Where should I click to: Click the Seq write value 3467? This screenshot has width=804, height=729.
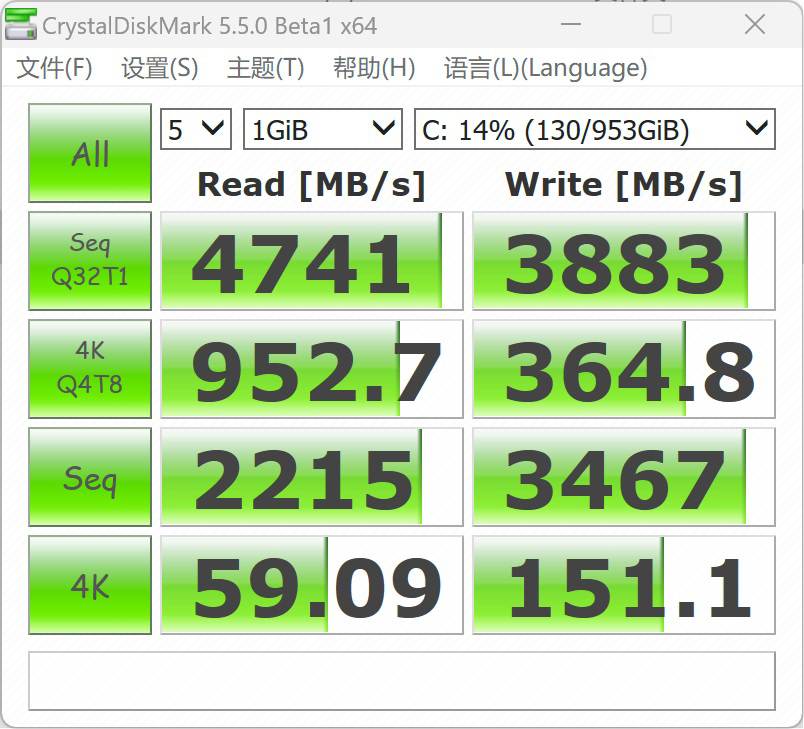[x=624, y=477]
